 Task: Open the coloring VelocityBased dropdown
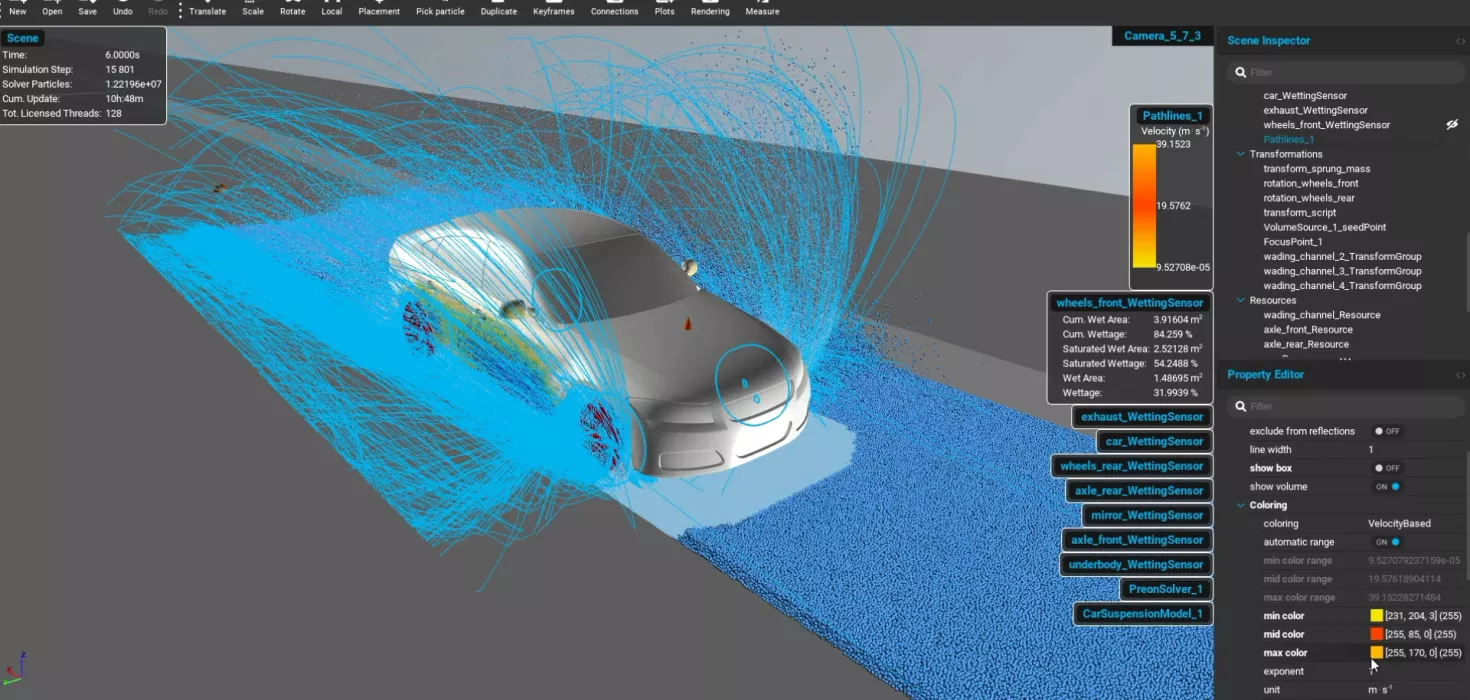(x=1399, y=523)
